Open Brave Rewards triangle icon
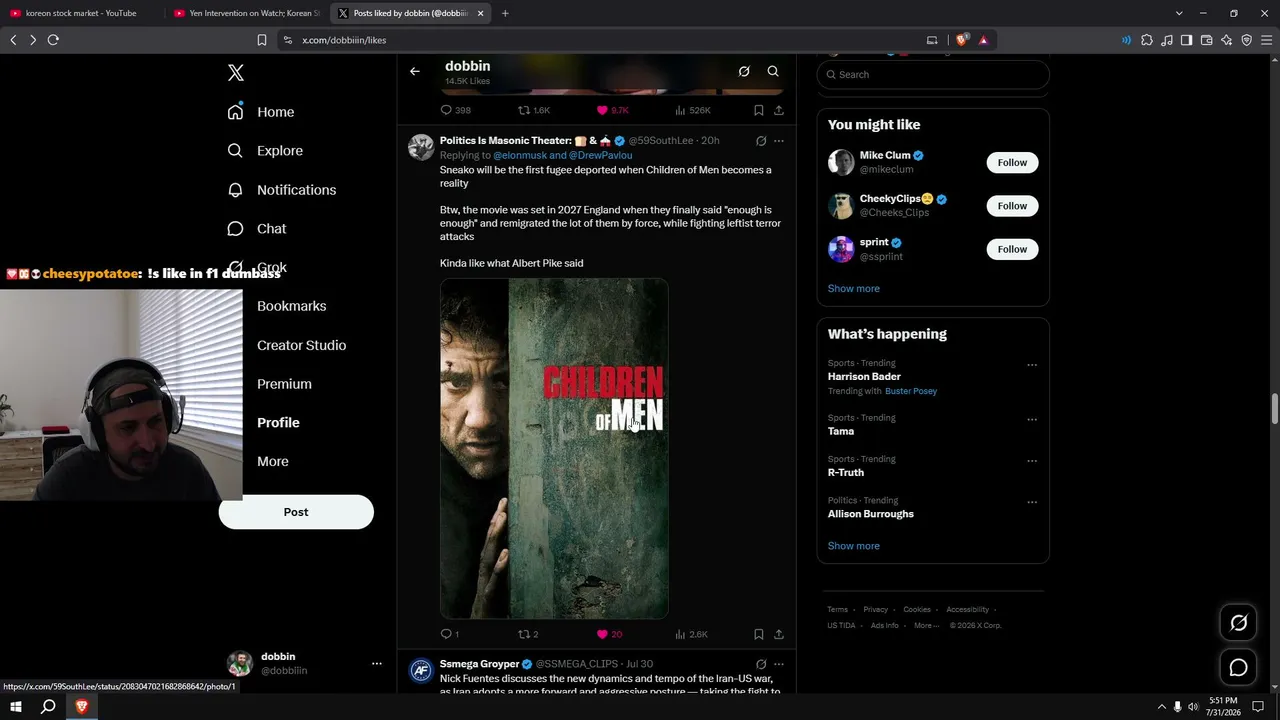Viewport: 1280px width, 720px height. point(983,40)
